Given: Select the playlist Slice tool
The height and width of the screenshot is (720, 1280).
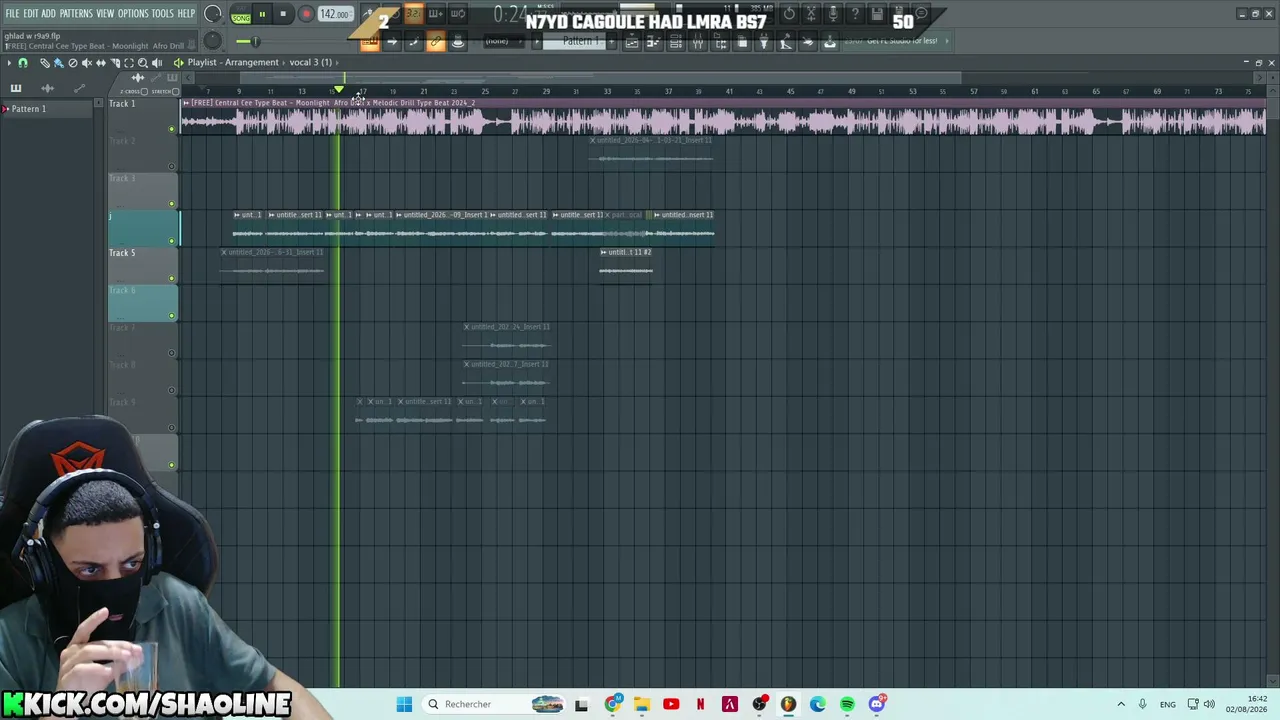Looking at the screenshot, I should click(x=114, y=62).
